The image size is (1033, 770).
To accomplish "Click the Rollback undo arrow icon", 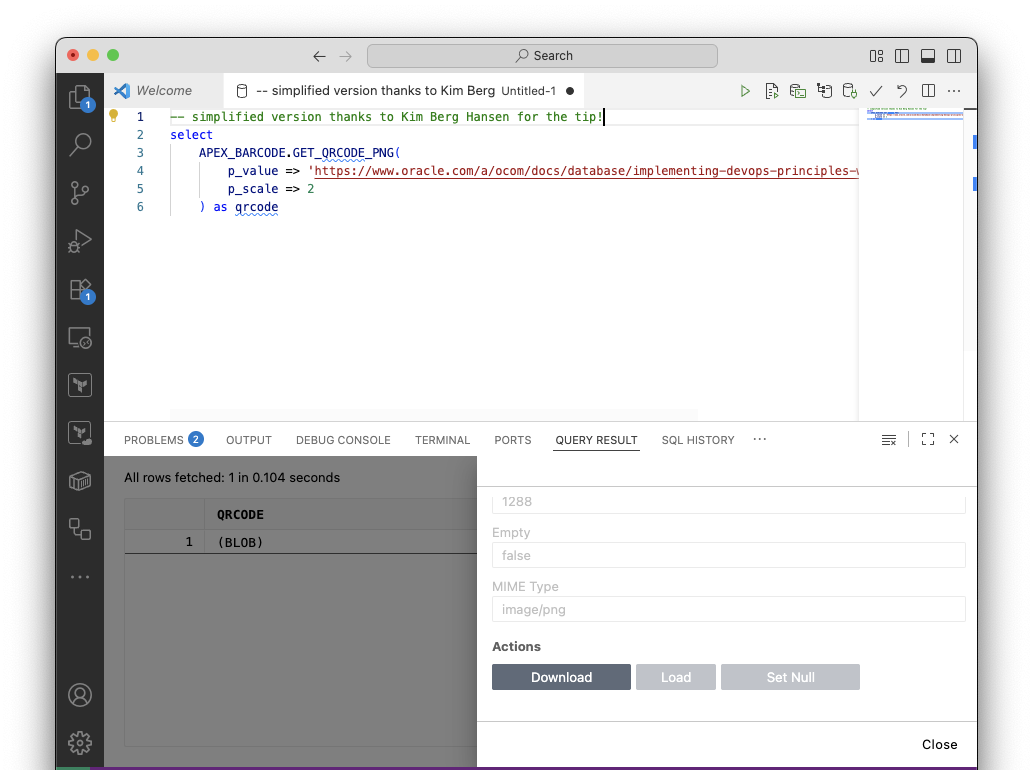I will (902, 91).
